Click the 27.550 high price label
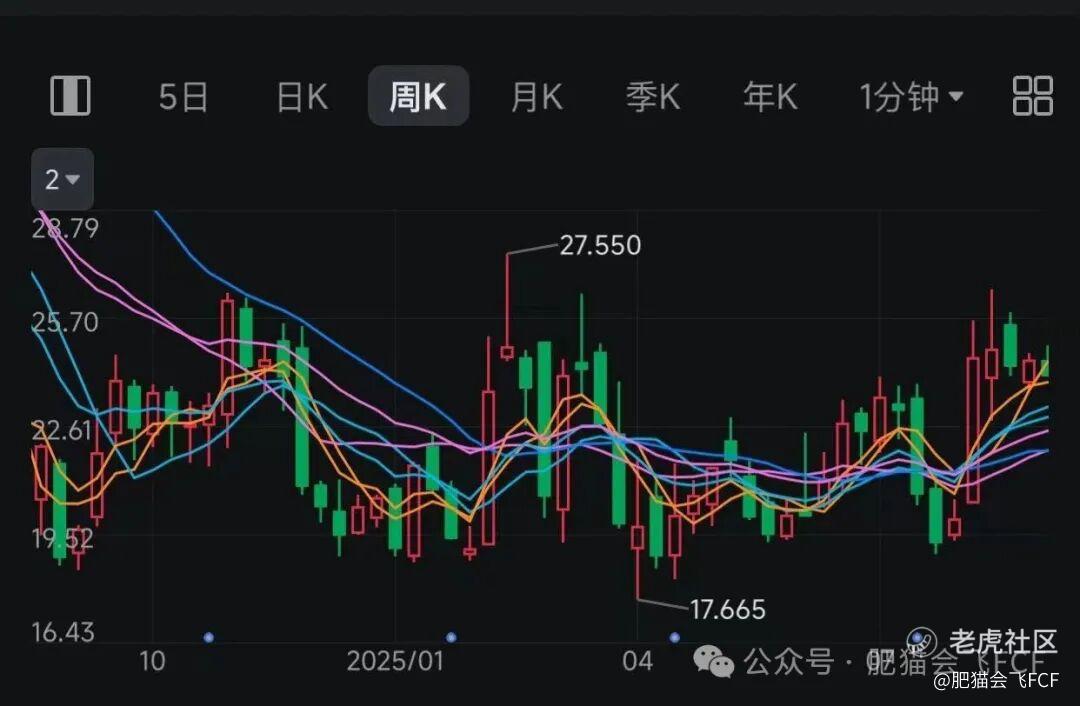1080x706 pixels. point(600,245)
